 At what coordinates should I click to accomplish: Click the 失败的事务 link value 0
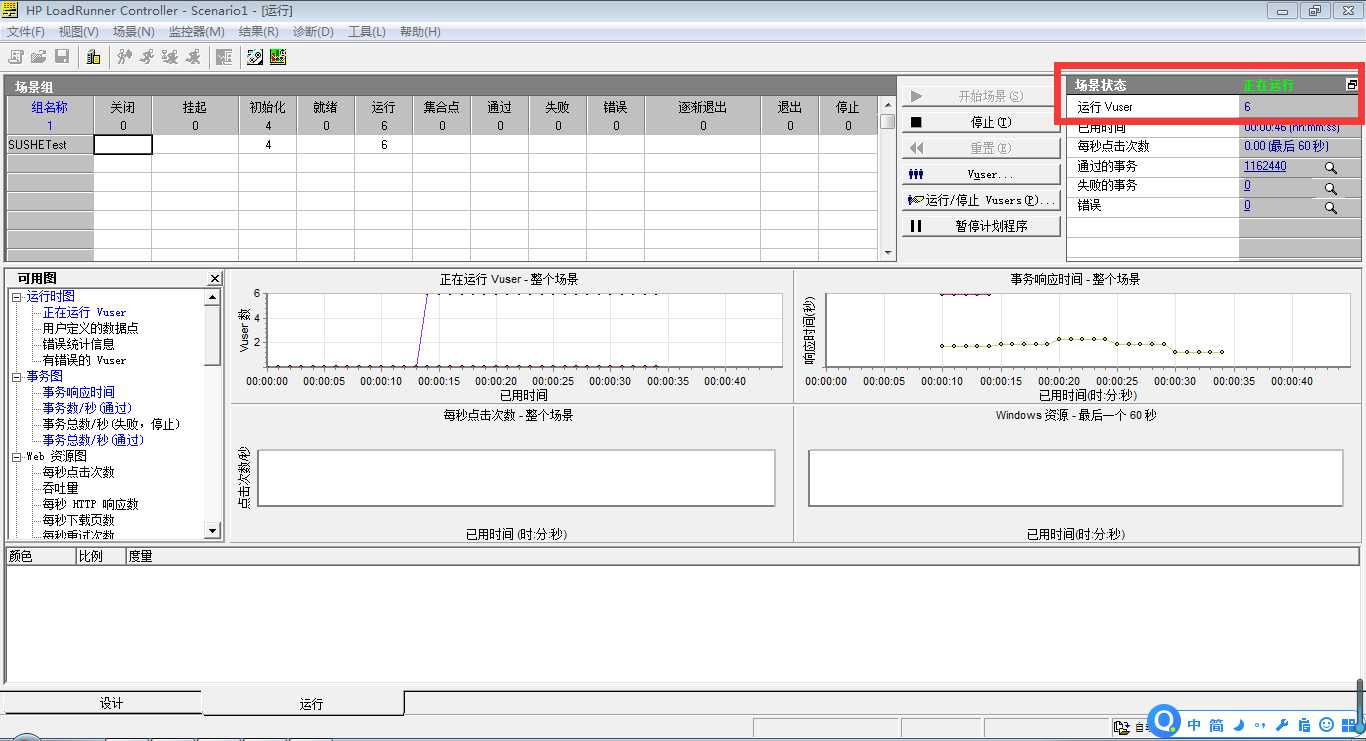[1247, 186]
